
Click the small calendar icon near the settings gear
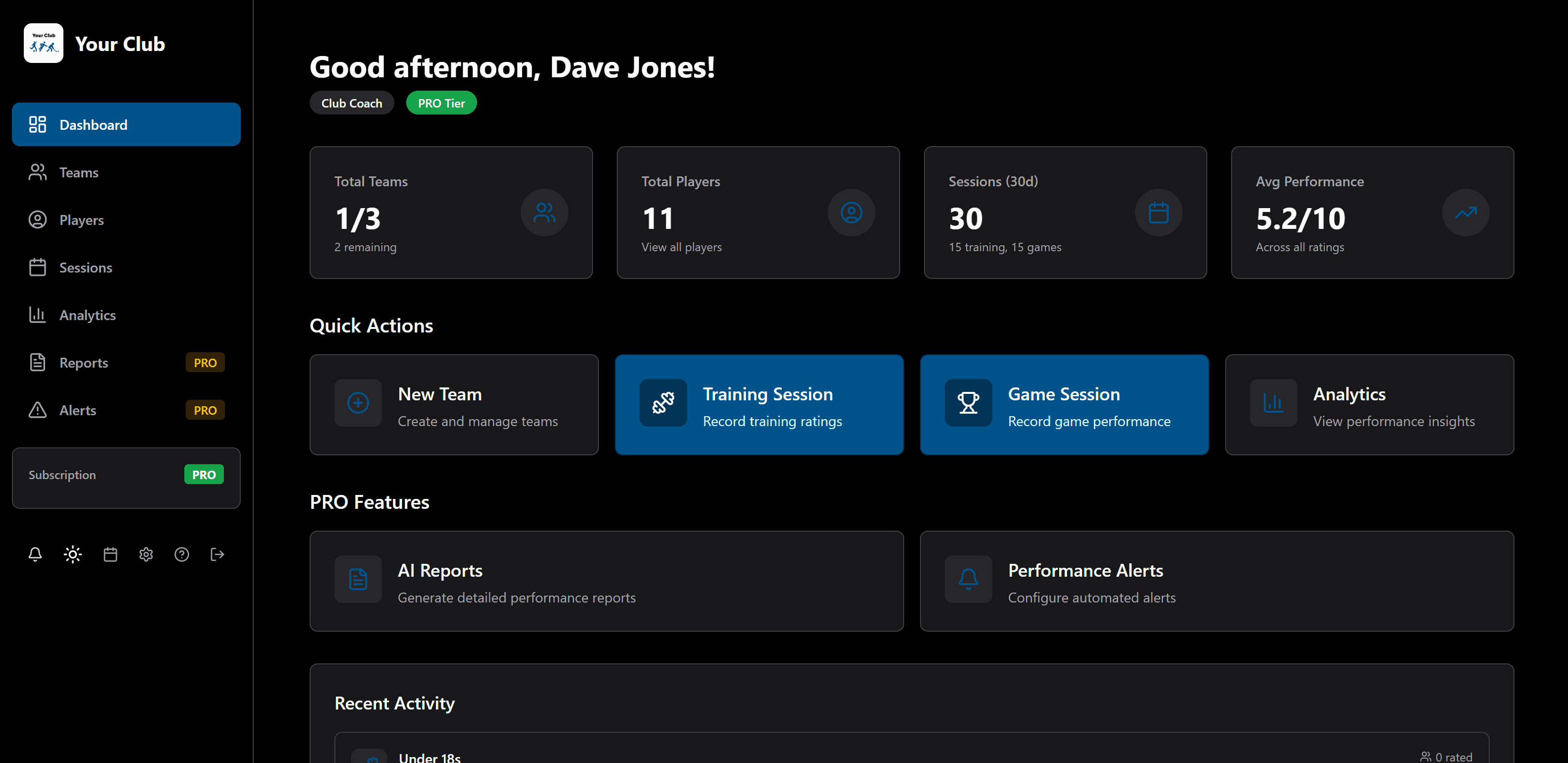pyautogui.click(x=110, y=554)
